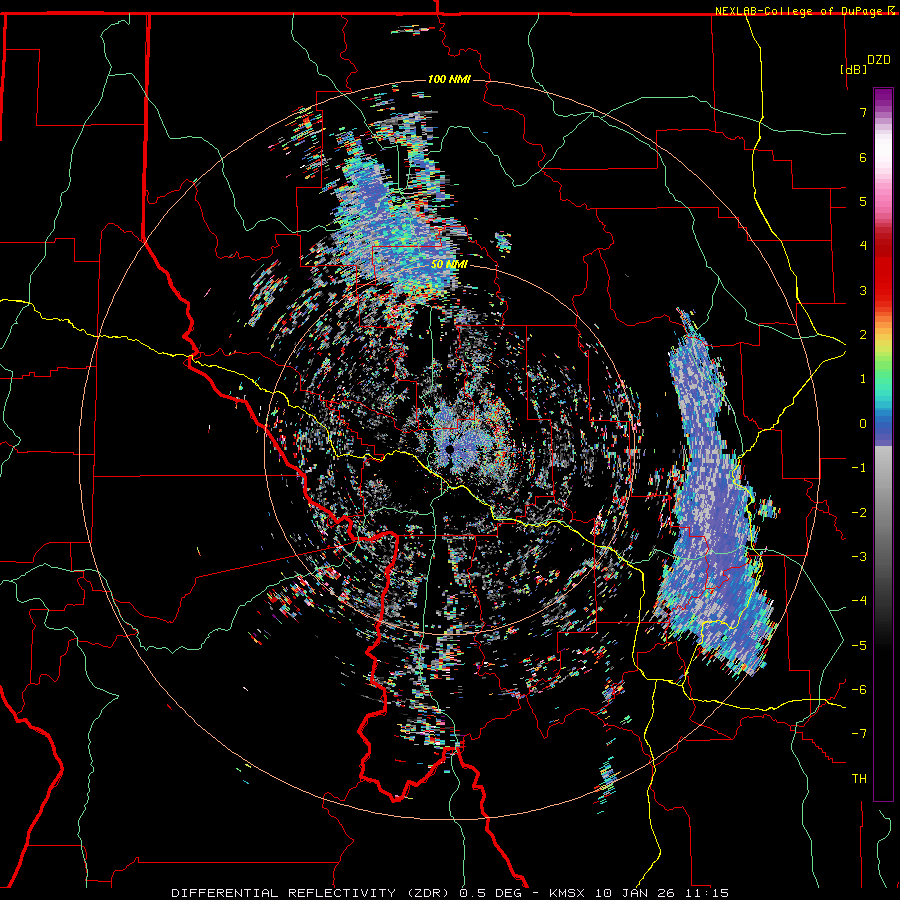The width and height of the screenshot is (900, 900).
Task: Click the DZD legend title
Action: (x=879, y=60)
